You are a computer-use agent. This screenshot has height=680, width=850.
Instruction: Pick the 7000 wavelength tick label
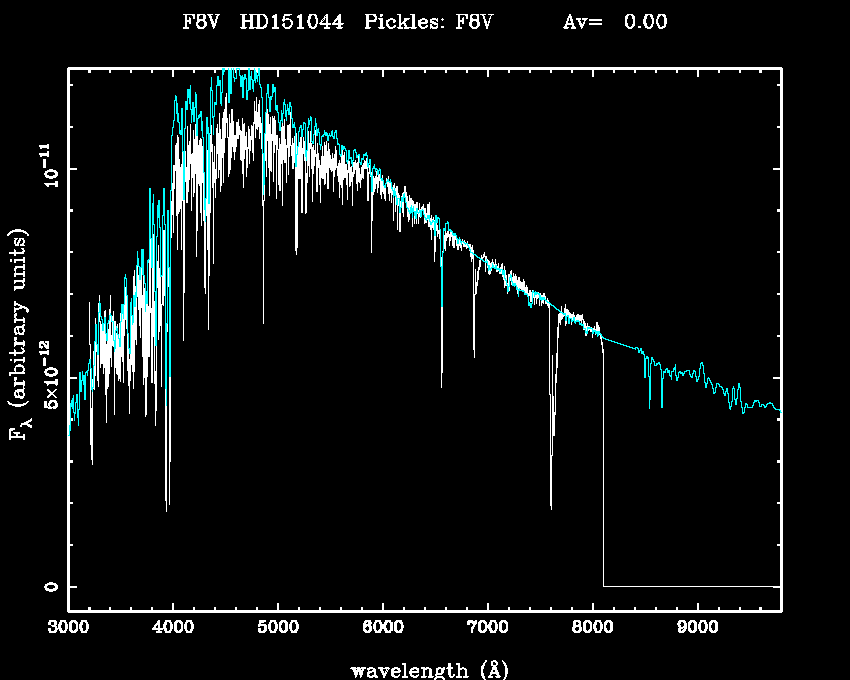click(488, 628)
